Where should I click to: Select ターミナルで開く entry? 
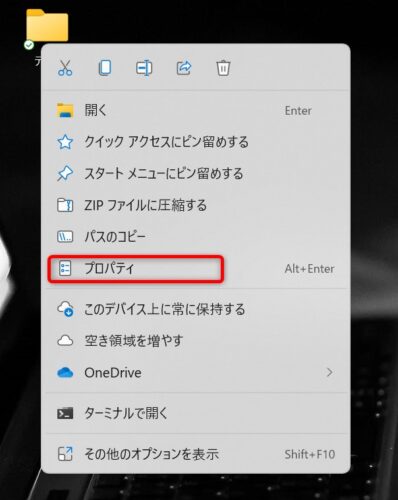coord(197,413)
